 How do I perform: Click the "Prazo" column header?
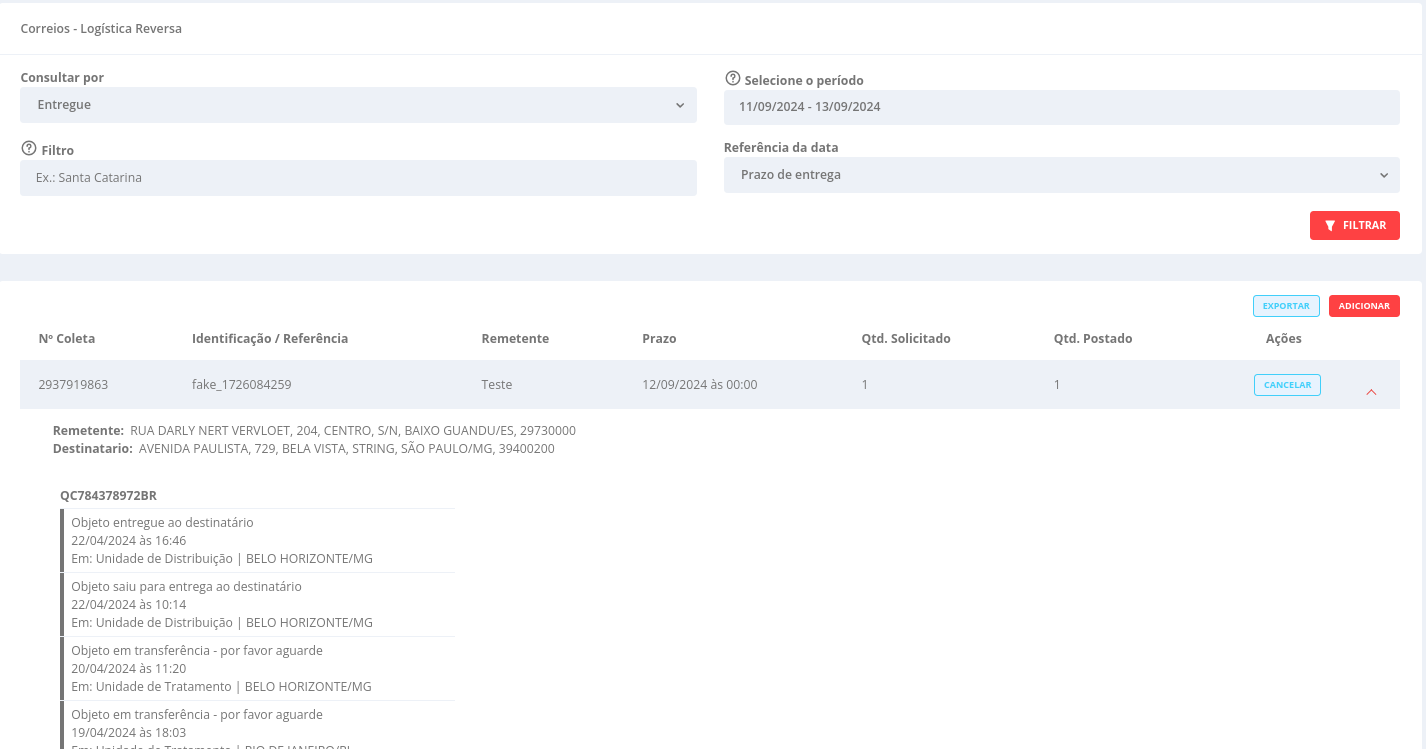(660, 338)
